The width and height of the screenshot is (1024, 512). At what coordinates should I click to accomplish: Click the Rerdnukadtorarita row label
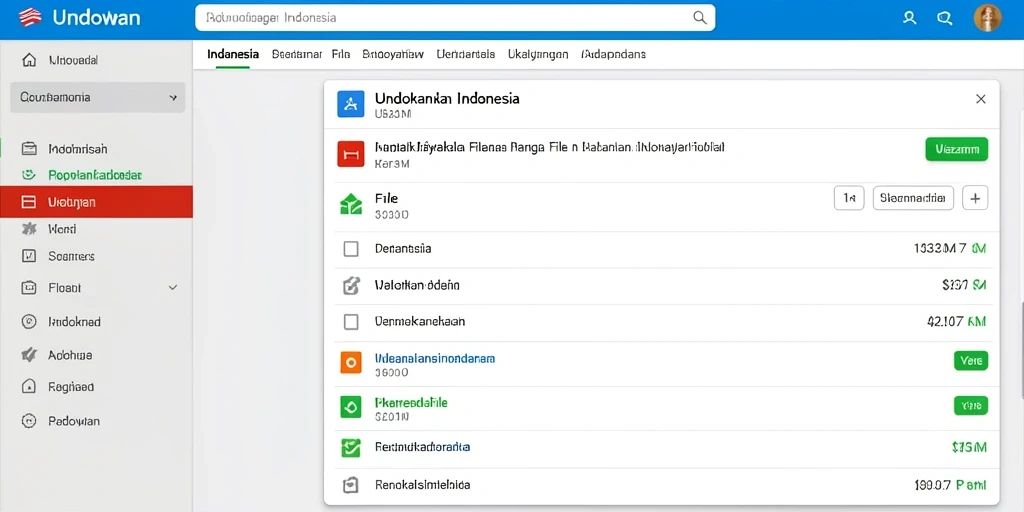423,447
